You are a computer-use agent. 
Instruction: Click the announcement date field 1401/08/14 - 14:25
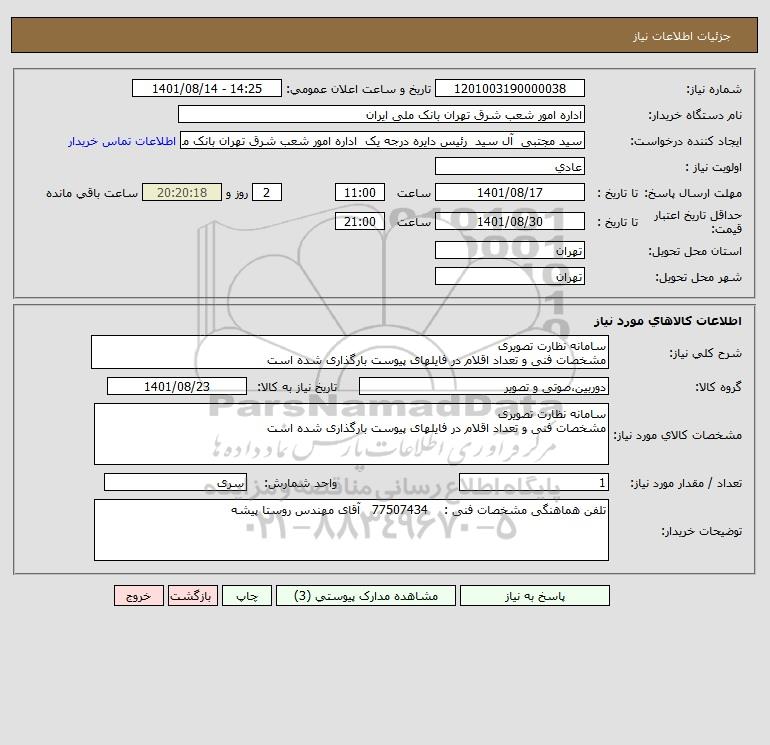[x=207, y=88]
